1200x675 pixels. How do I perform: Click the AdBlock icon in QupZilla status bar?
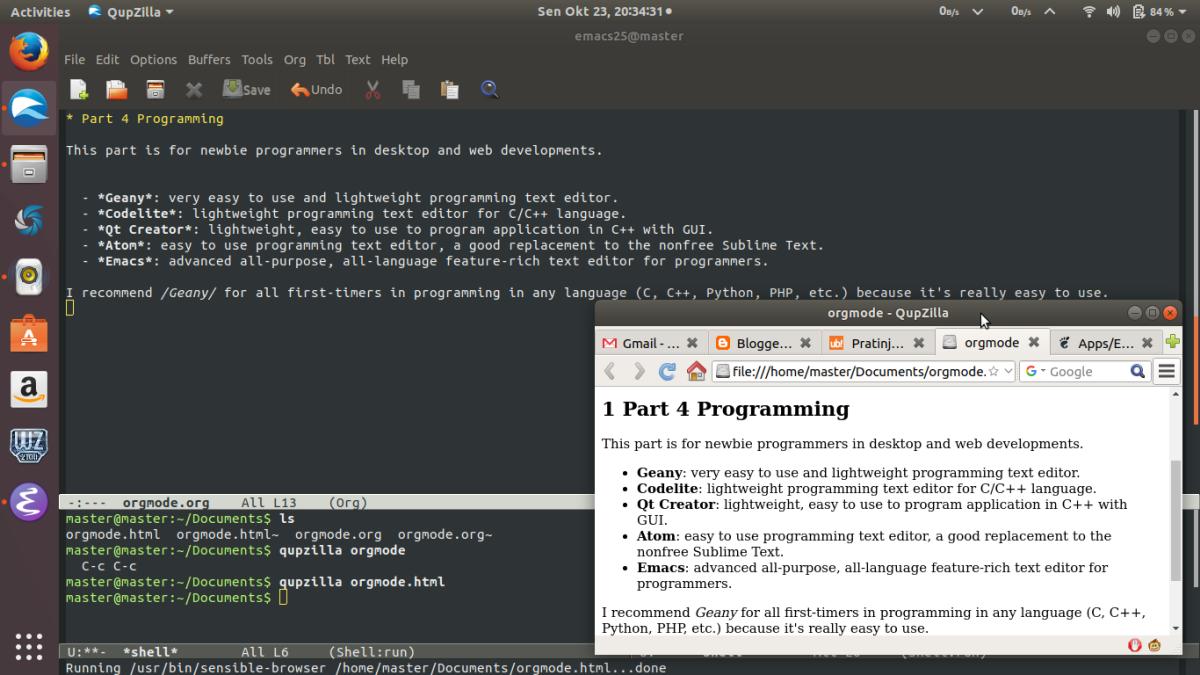tap(1135, 645)
